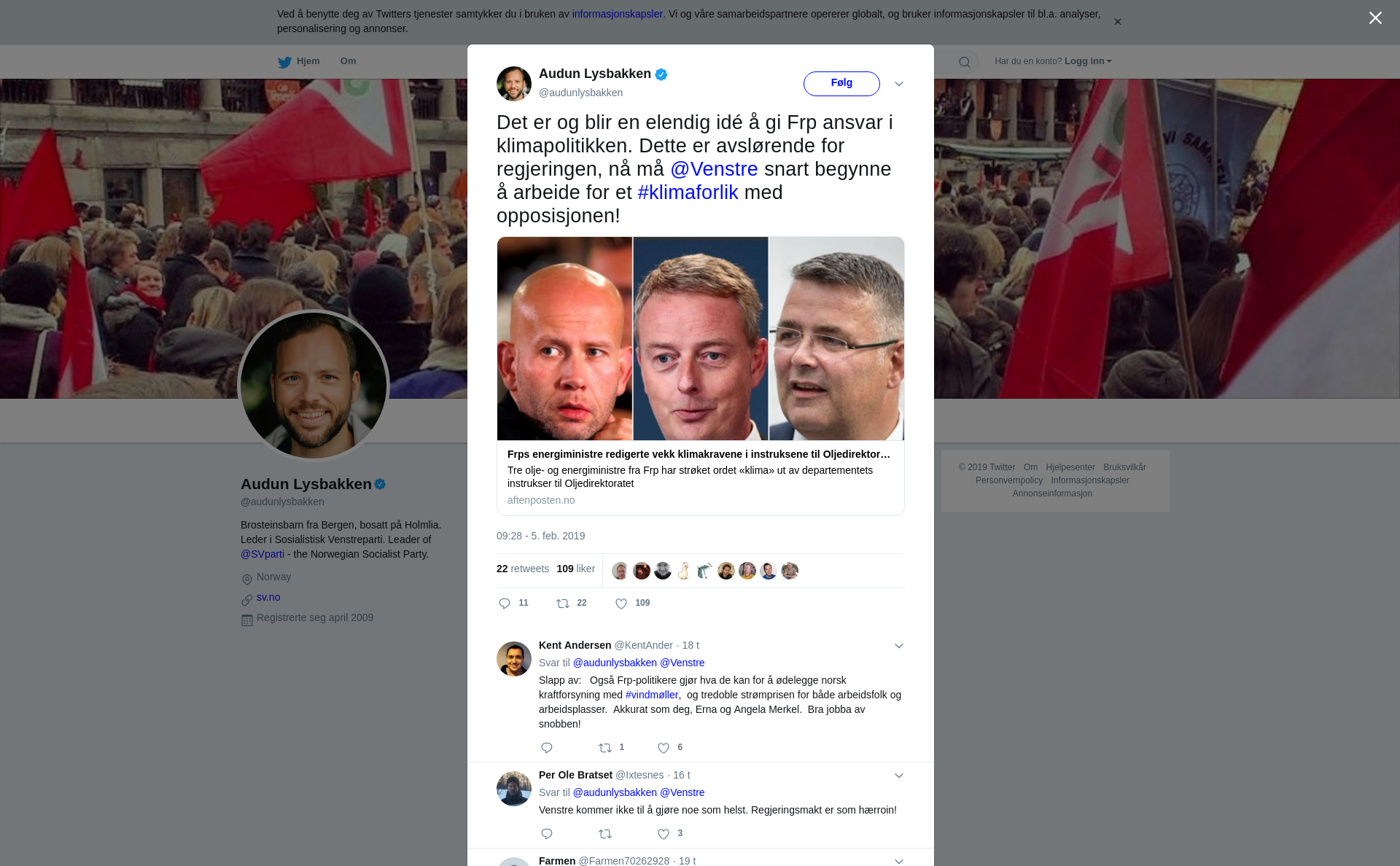
Task: Click the search magnifier icon
Action: coord(965,62)
